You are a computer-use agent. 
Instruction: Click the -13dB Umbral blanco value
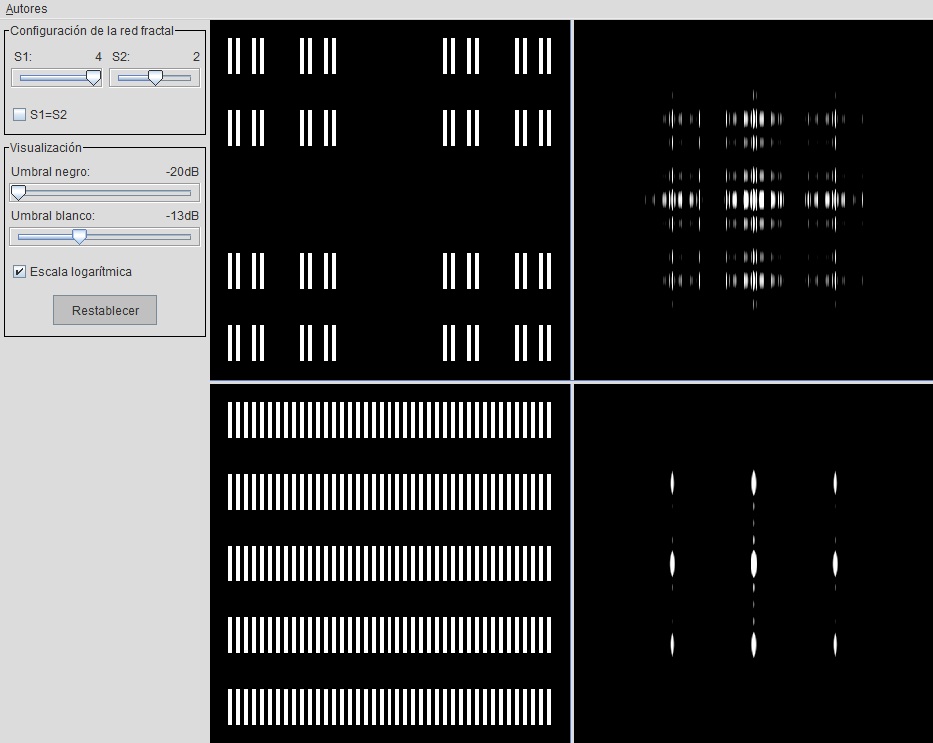(182, 216)
